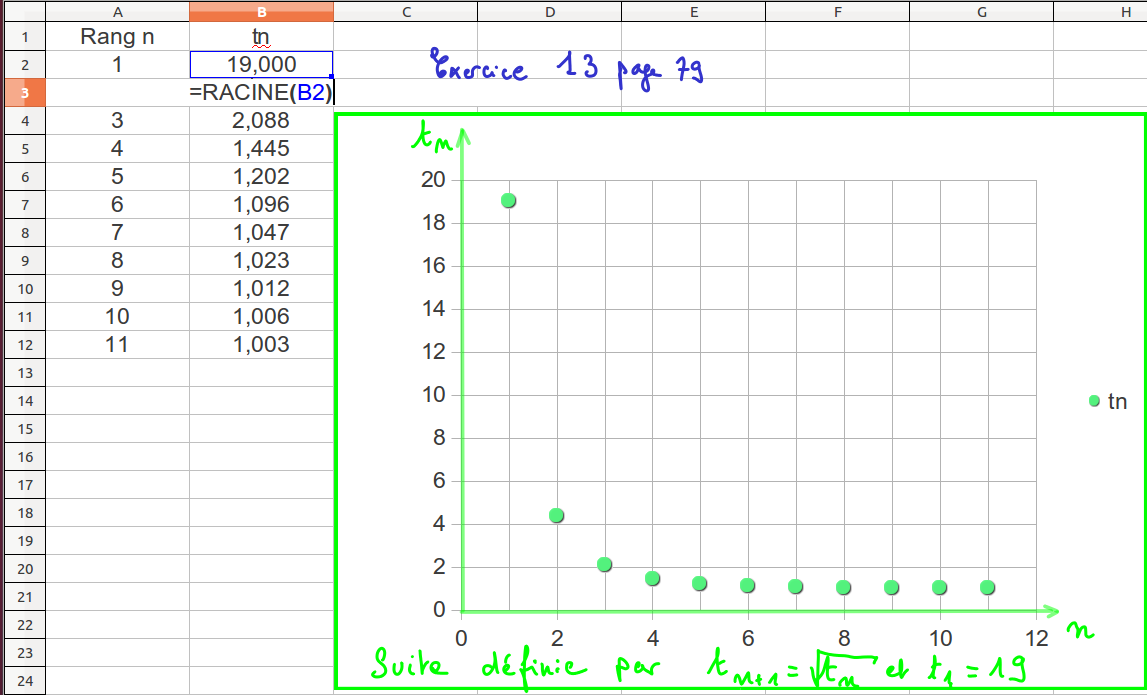
Task: Click the chart data point near 19
Action: click(x=508, y=200)
